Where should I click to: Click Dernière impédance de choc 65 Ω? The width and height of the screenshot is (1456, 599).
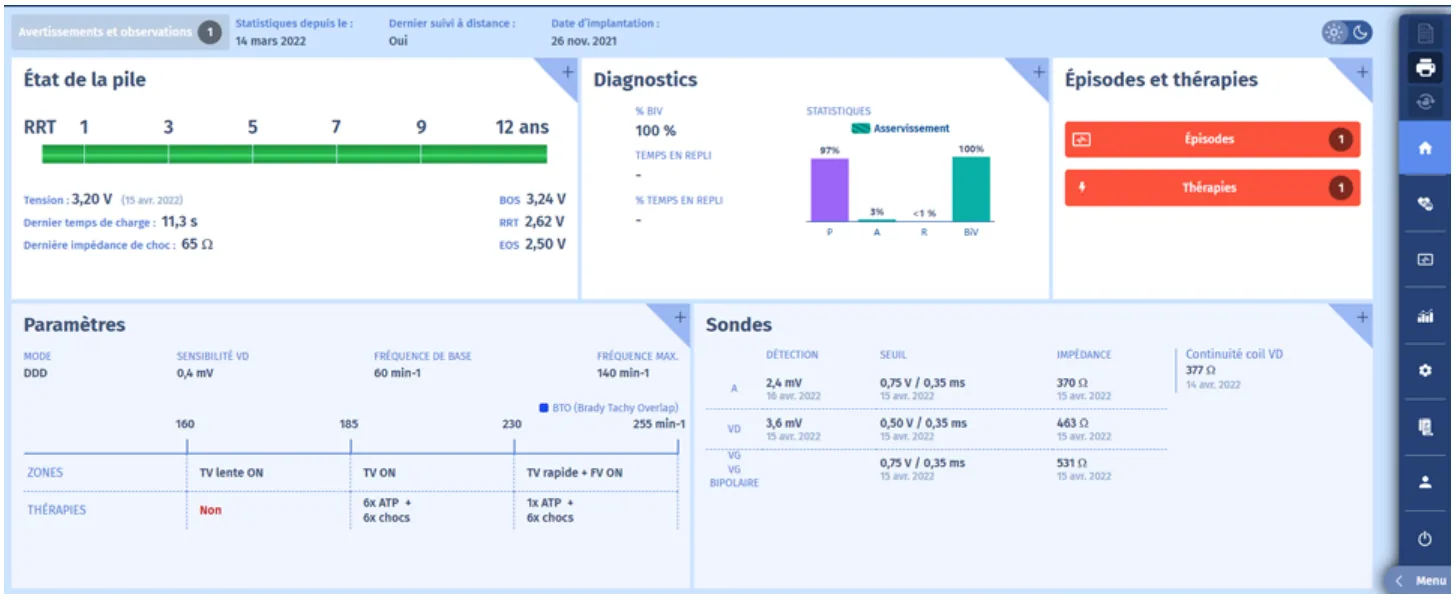(x=197, y=244)
